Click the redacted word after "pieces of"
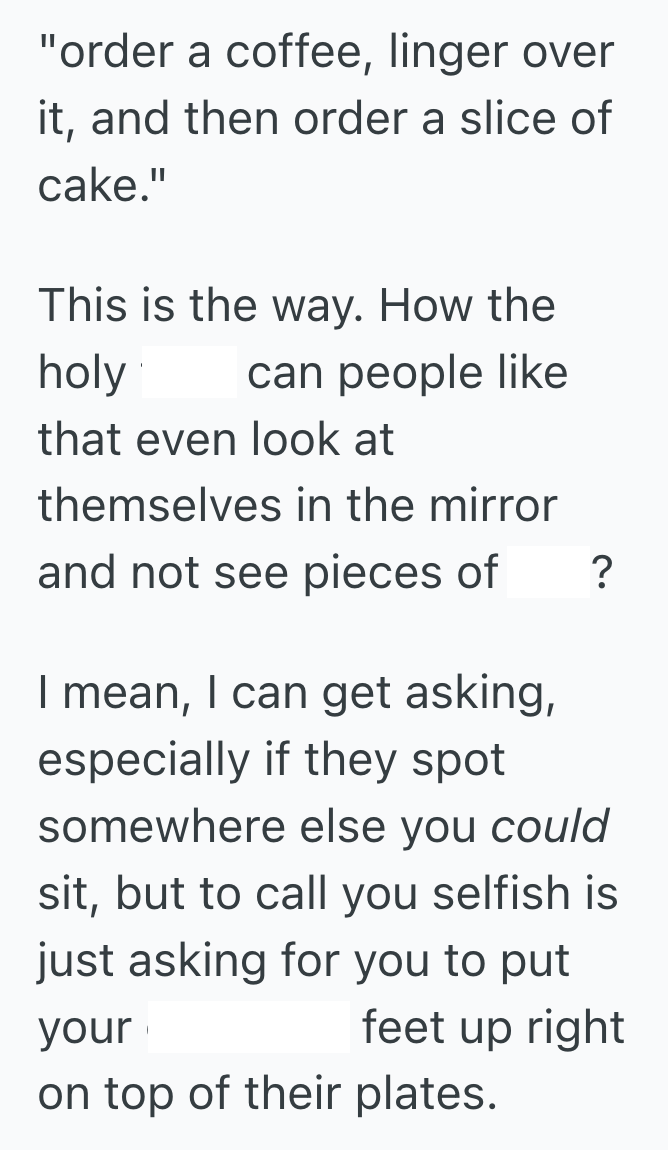The width and height of the screenshot is (668, 1150). click(548, 573)
